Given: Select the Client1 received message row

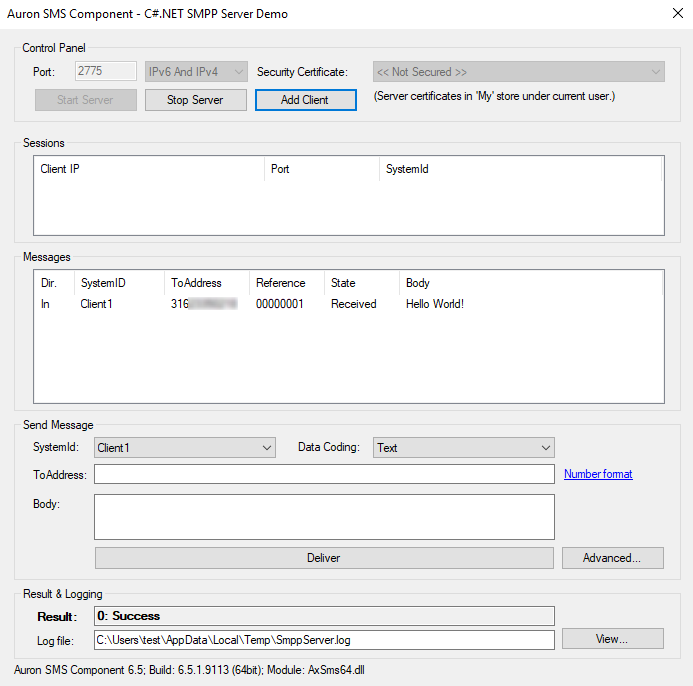Looking at the screenshot, I should coord(250,304).
